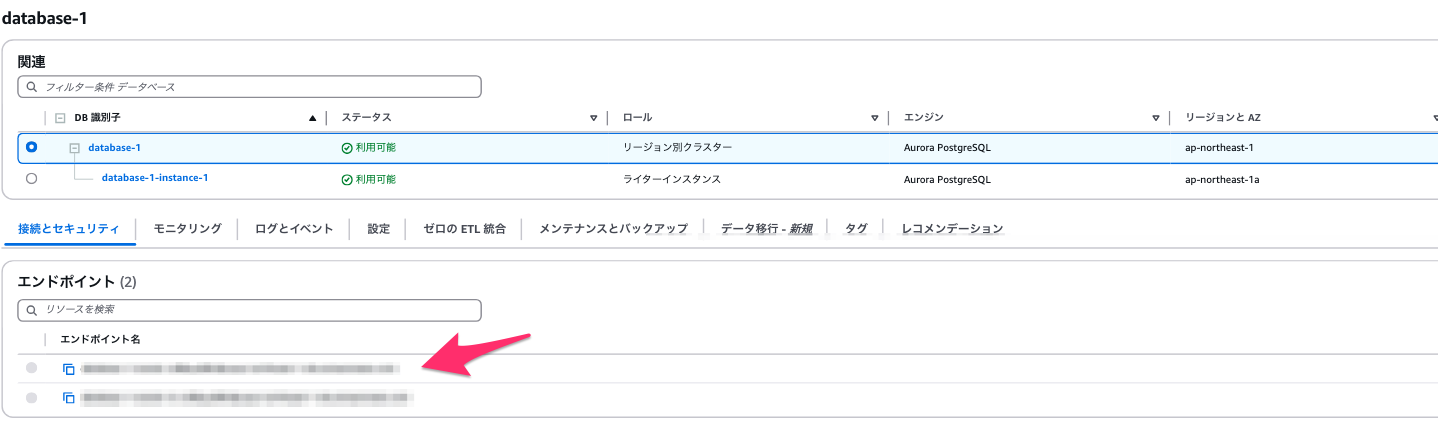Click the ap-northeast-1 region cell
Image resolution: width=1438 pixels, height=429 pixels.
[x=1218, y=148]
